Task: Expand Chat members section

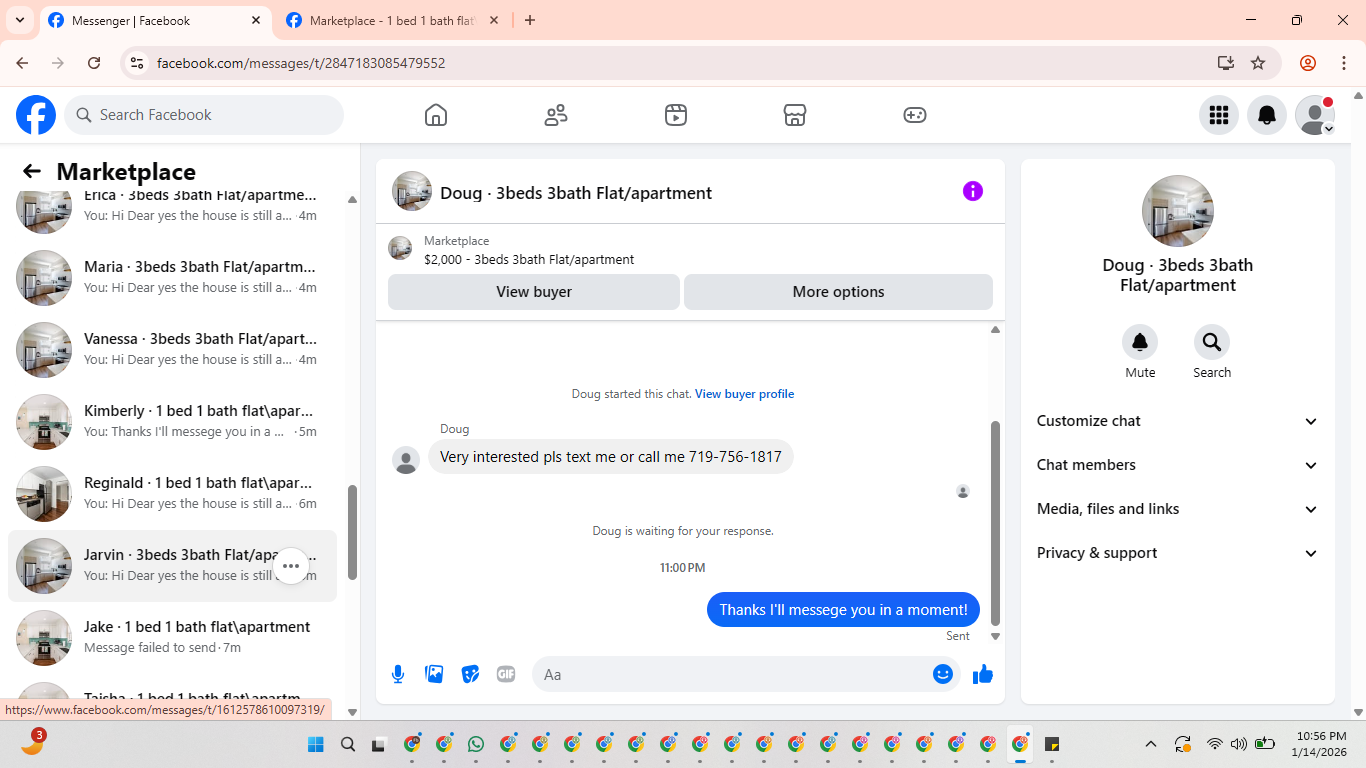Action: (x=1177, y=465)
